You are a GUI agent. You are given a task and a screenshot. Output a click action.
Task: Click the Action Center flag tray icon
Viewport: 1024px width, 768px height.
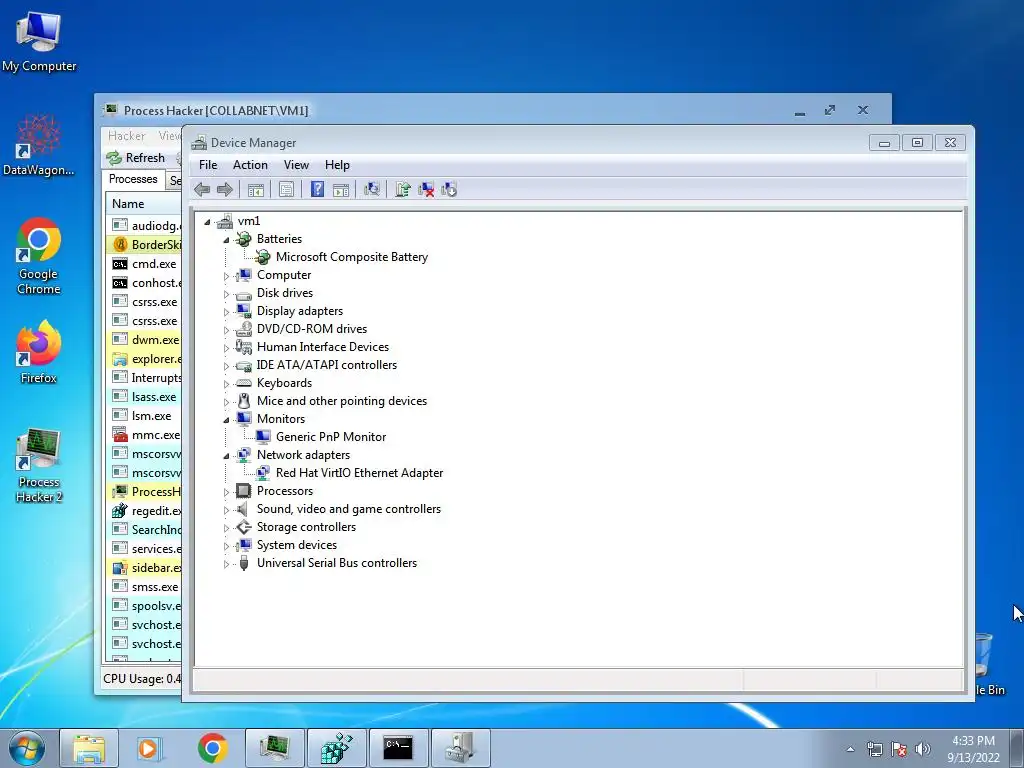[x=899, y=749]
